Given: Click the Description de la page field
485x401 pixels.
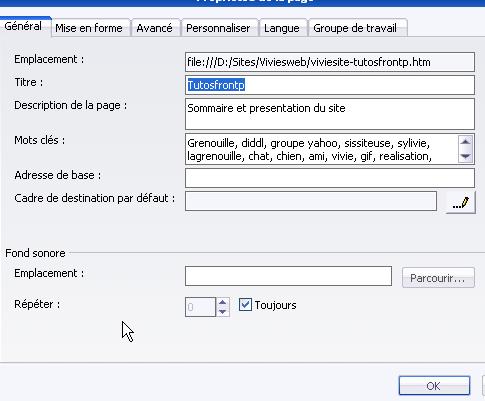Looking at the screenshot, I should pyautogui.click(x=330, y=114).
